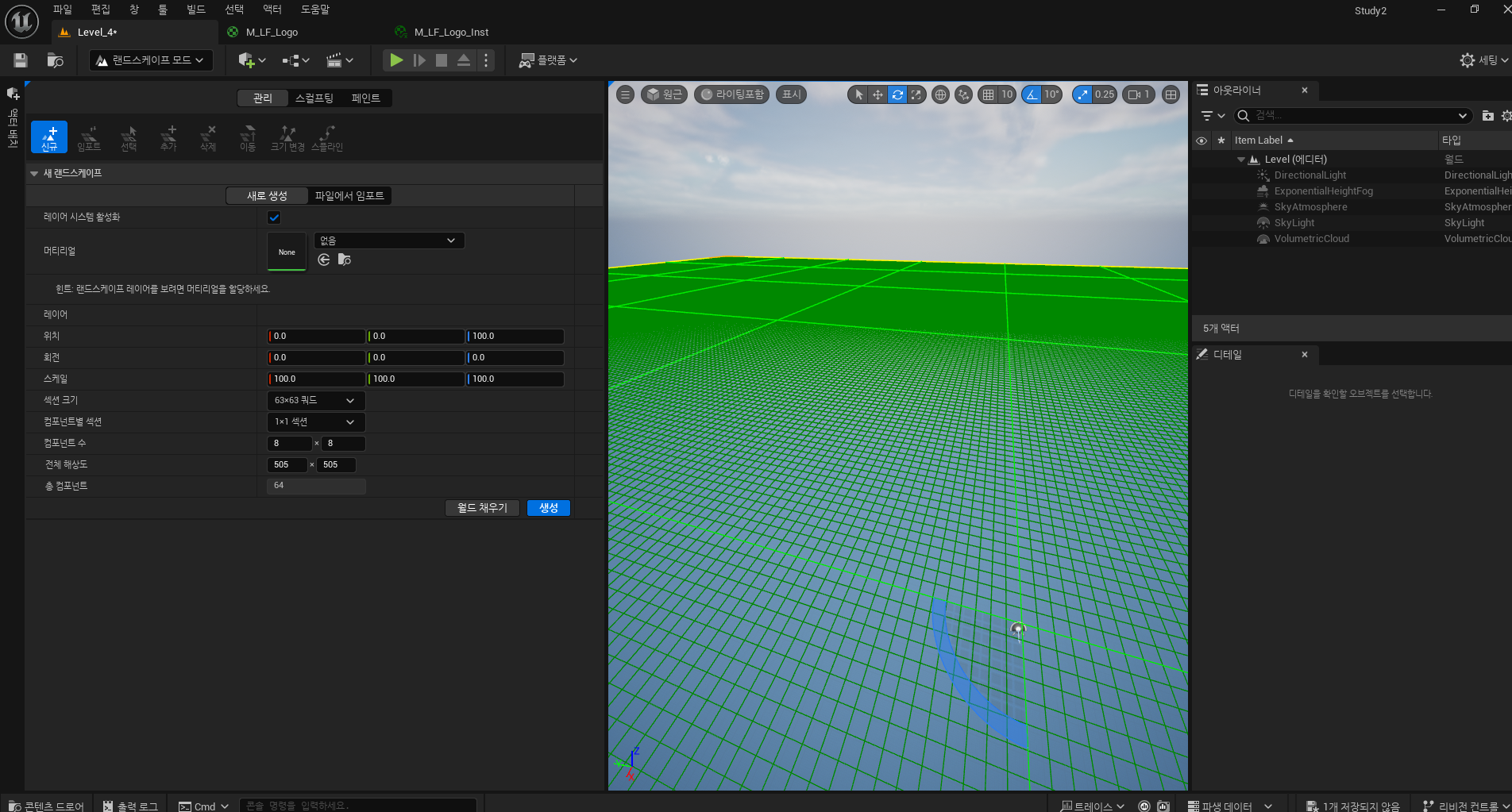Start Play in editor with green arrow
This screenshot has width=1512, height=812.
coord(395,60)
